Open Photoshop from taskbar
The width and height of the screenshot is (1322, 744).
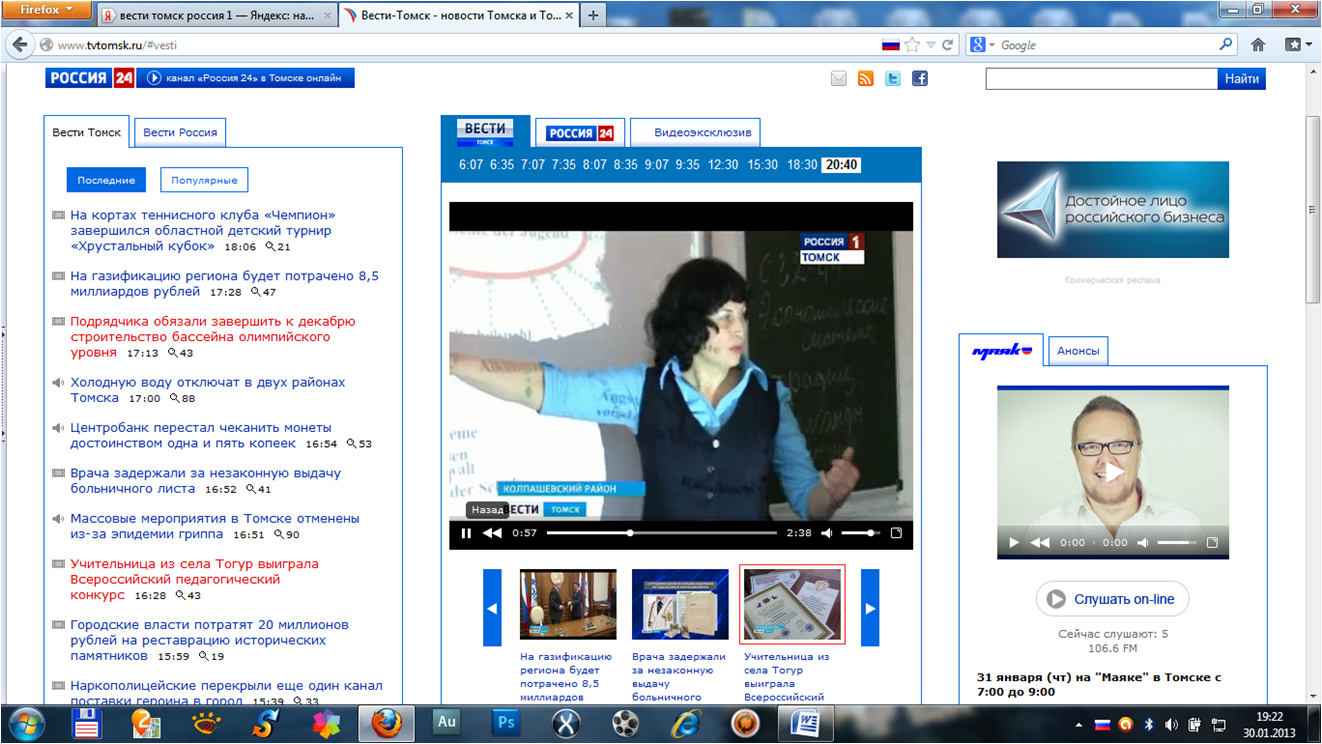507,723
